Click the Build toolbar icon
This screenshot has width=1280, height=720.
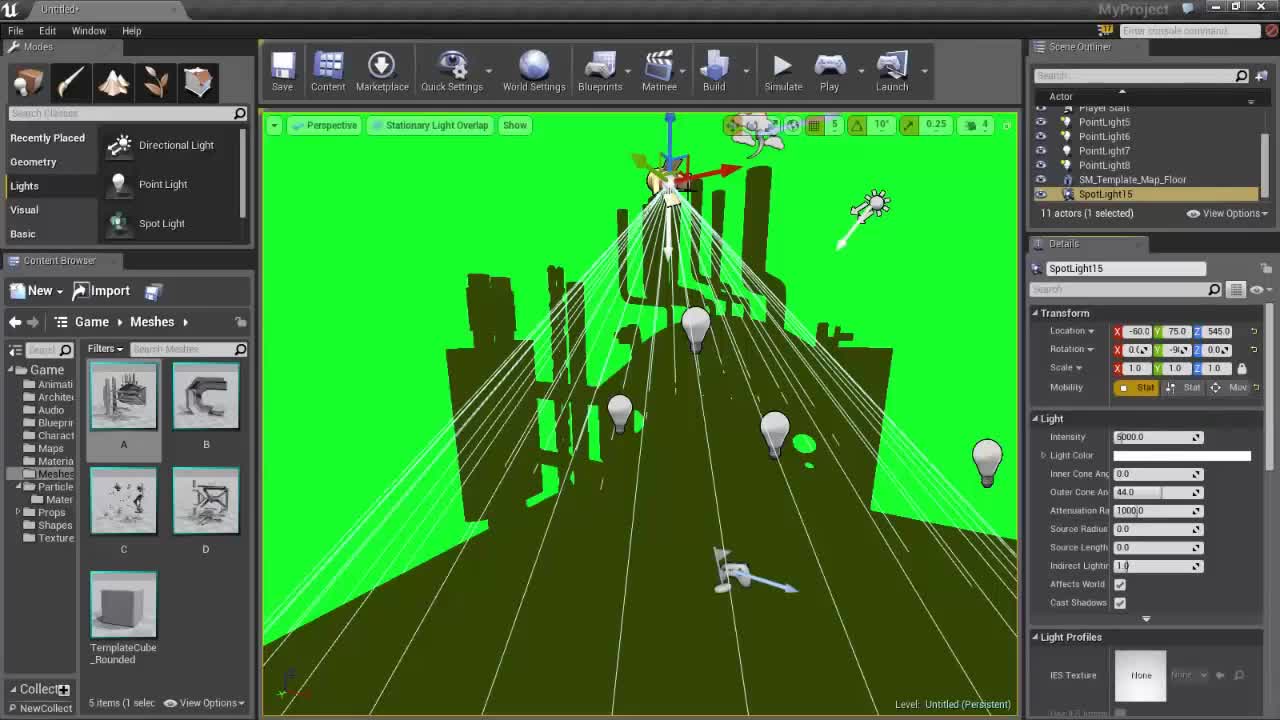[x=714, y=71]
